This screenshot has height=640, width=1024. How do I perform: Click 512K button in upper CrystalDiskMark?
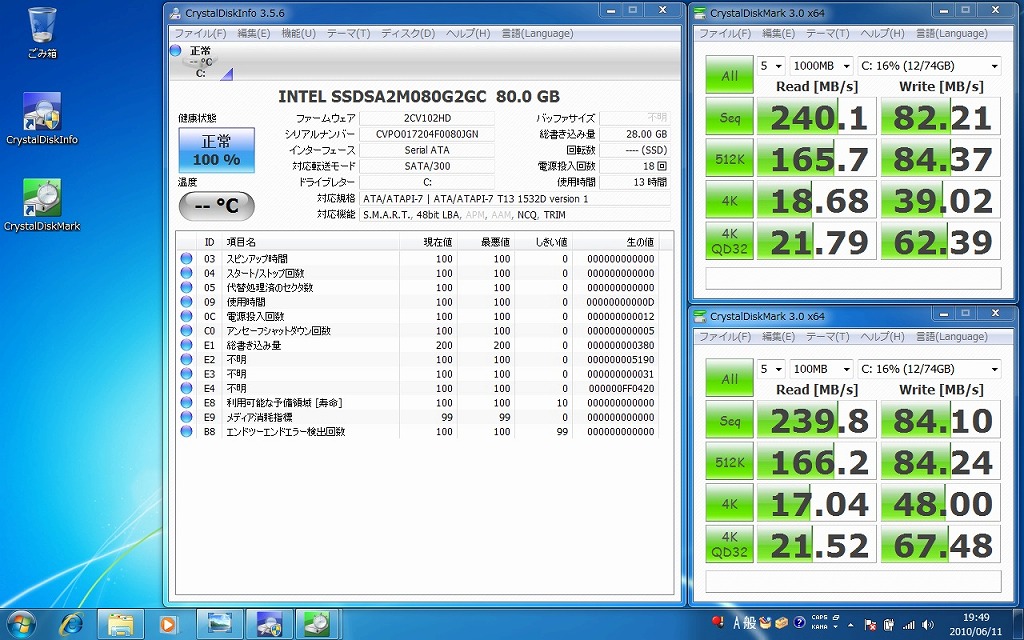pyautogui.click(x=729, y=159)
